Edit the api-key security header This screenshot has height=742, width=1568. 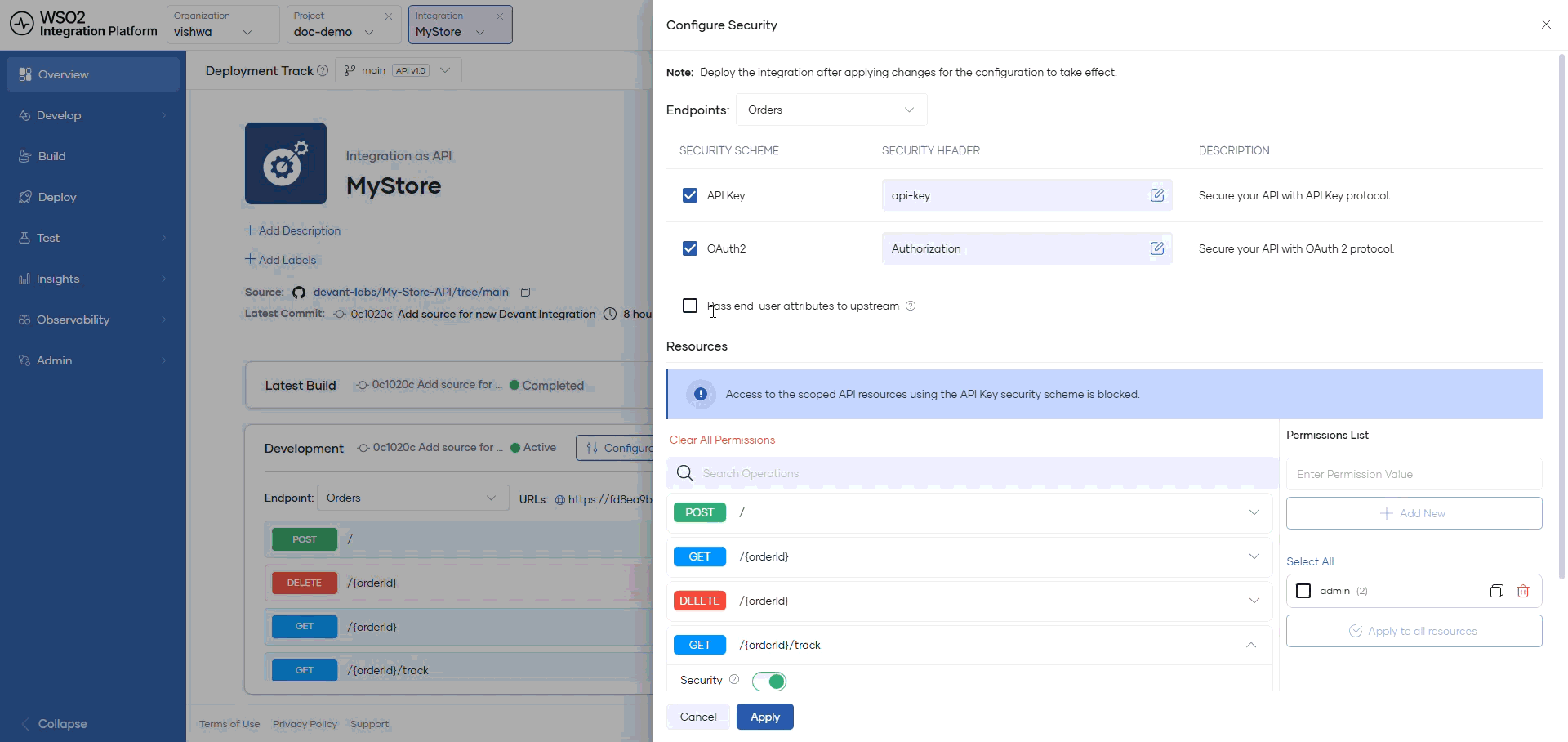(x=1156, y=195)
